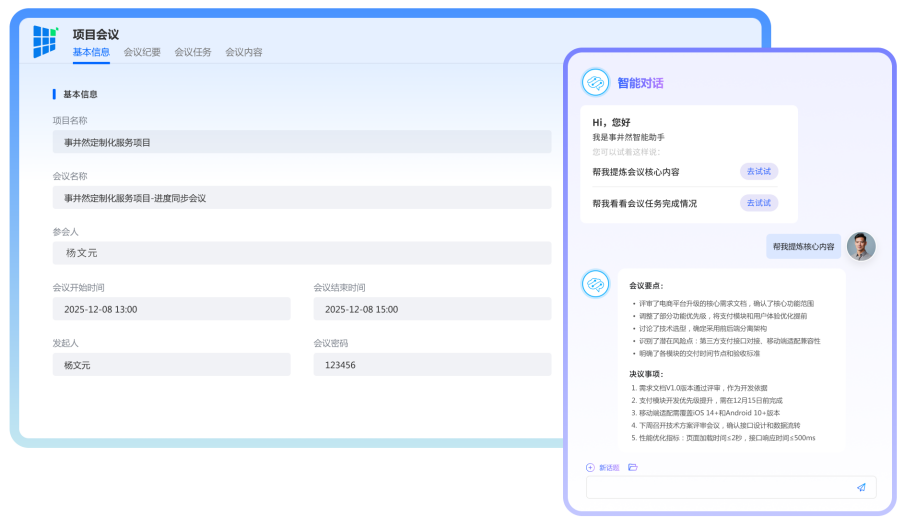Click the 会议密码 field showing 123456
Screen dimensions: 904x523
coord(432,364)
